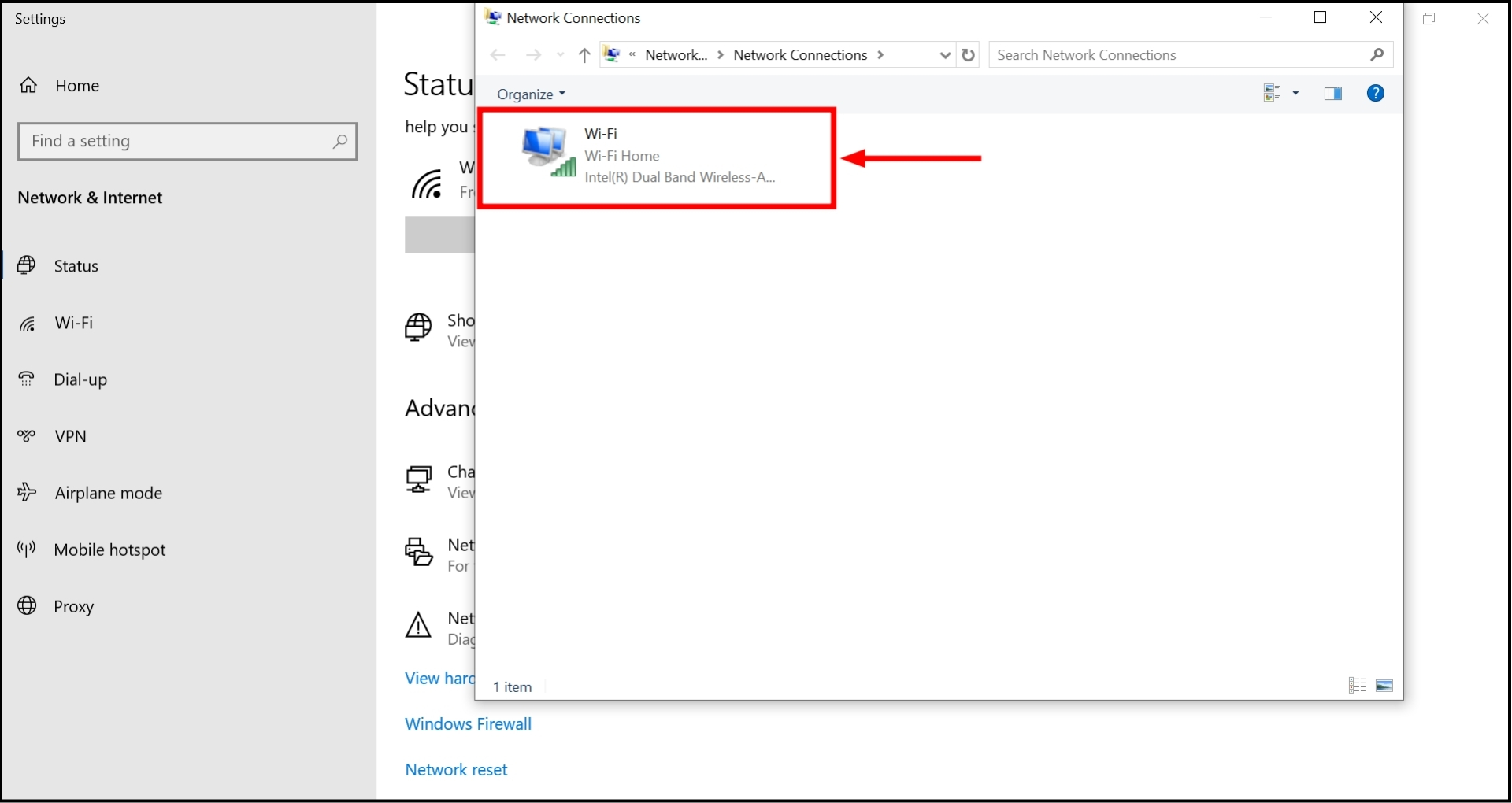Click the Network Connections title bar icon
1512x803 pixels.
[x=493, y=17]
